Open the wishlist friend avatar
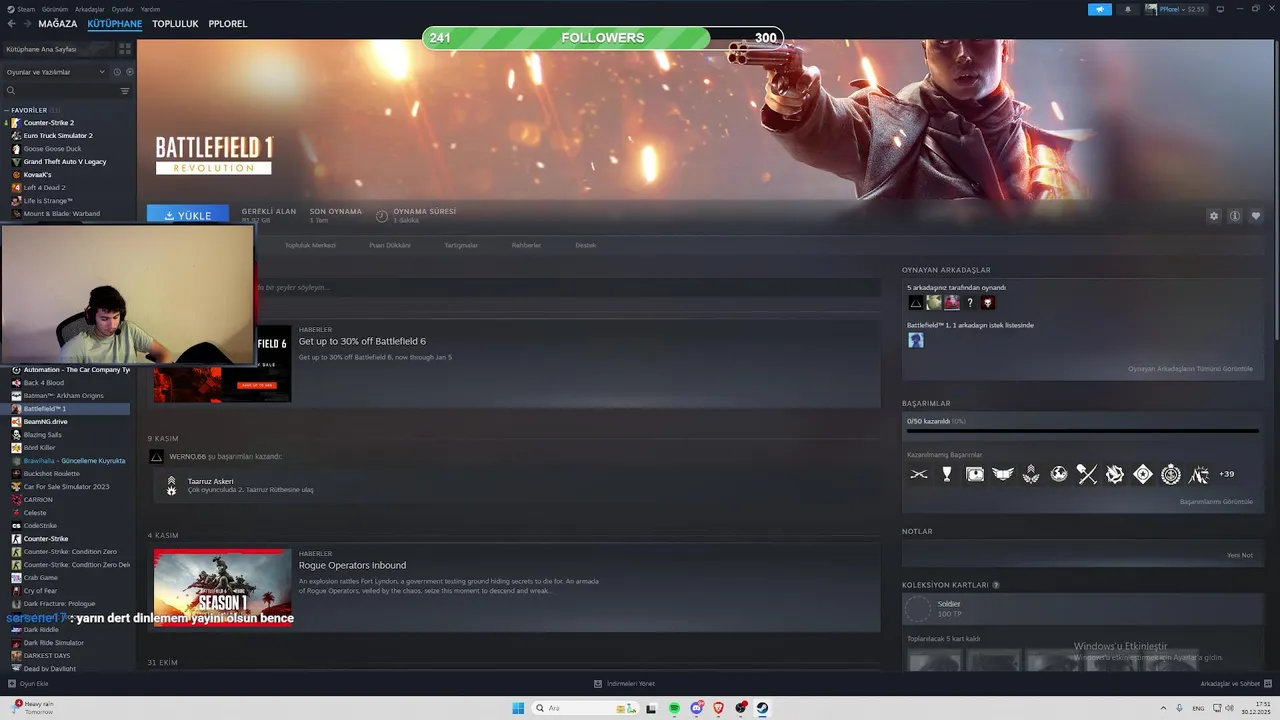This screenshot has width=1280, height=720. tap(915, 340)
